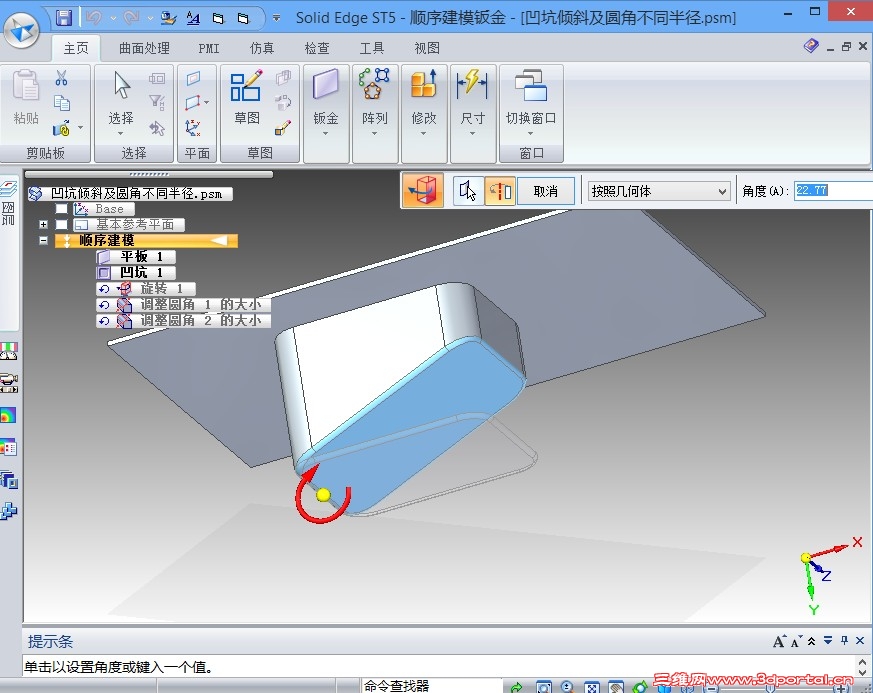
Task: Click the 取消 (Cancel) button
Action: click(546, 191)
